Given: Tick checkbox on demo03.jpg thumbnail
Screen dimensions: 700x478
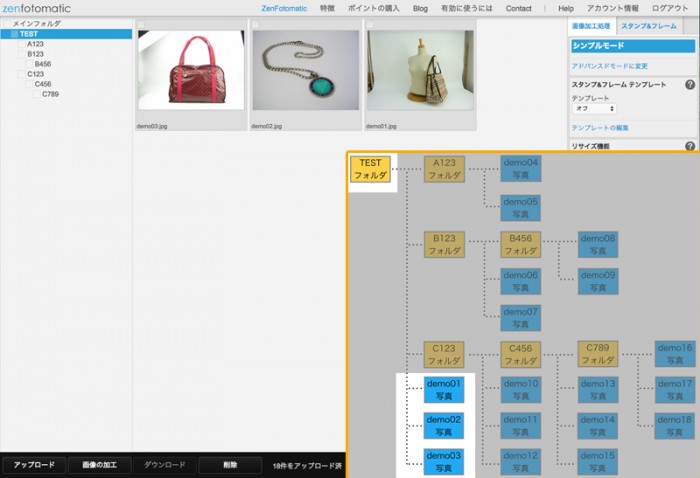Looking at the screenshot, I should click(x=141, y=24).
